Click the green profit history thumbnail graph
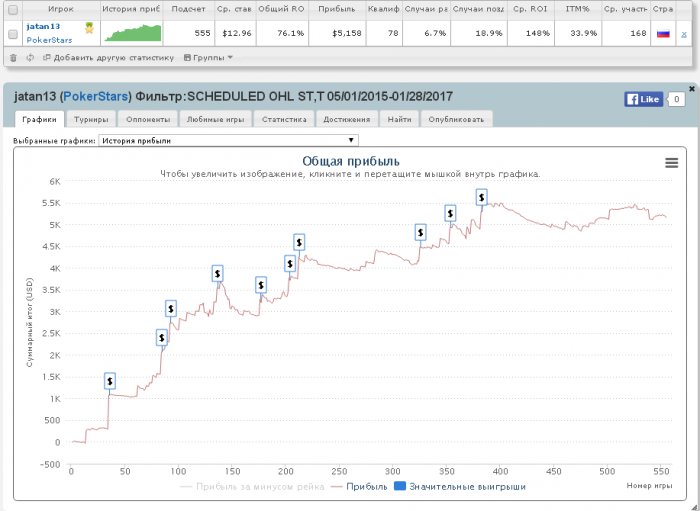 point(133,33)
